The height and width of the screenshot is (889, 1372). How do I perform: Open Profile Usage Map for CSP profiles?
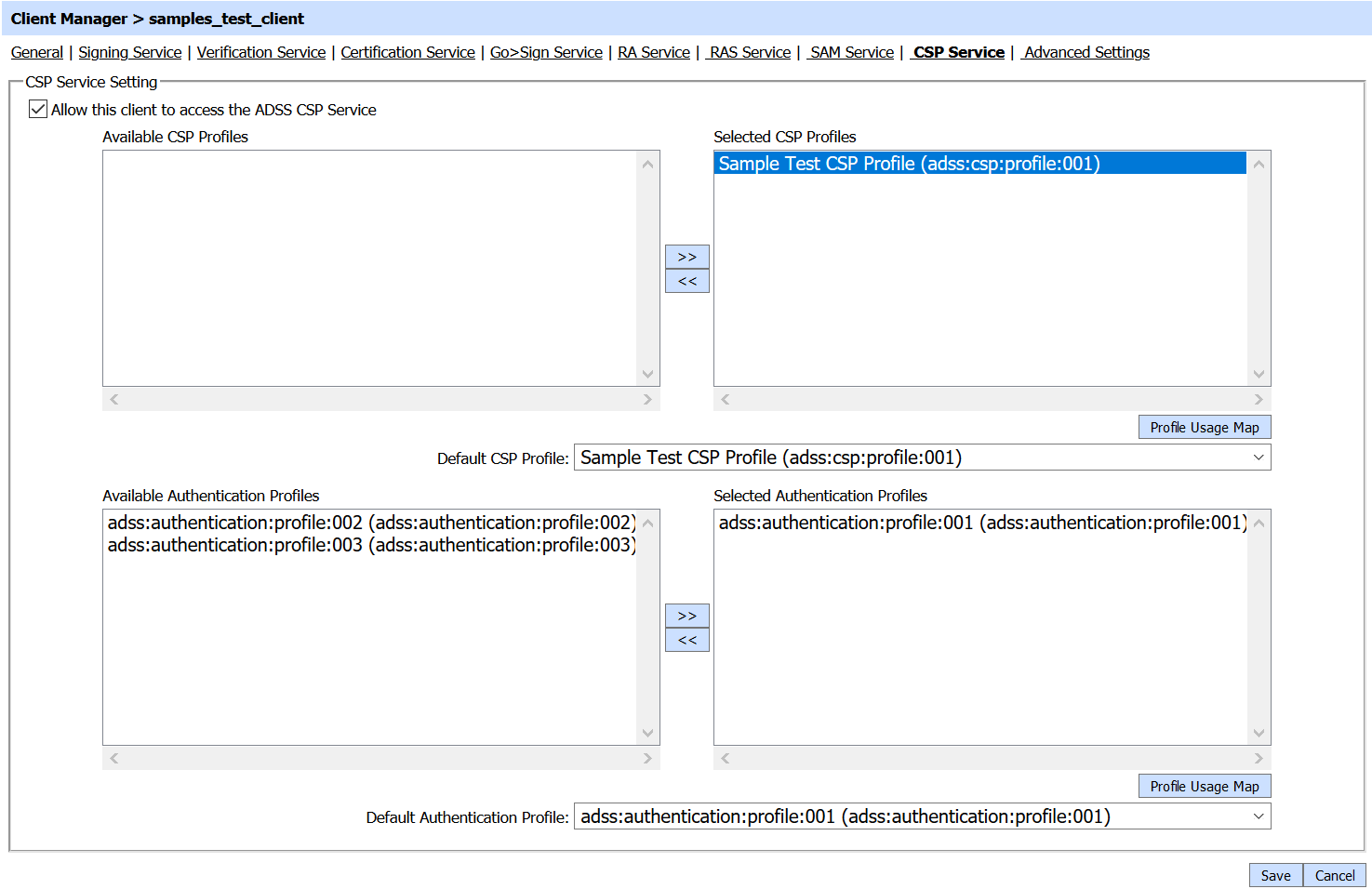pos(1204,427)
